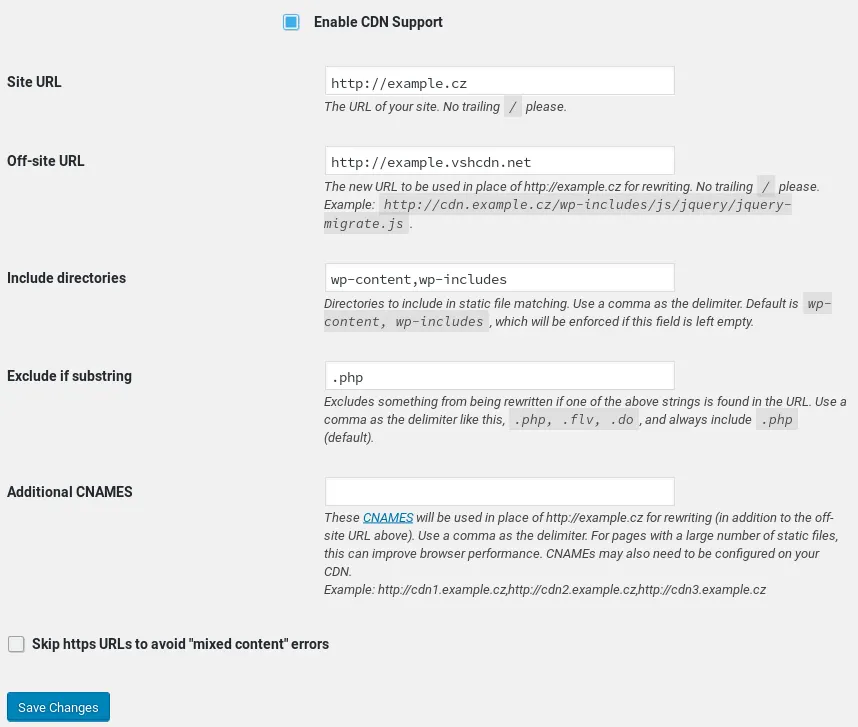Uncheck the Enable CDN Support checkbox

[x=291, y=22]
